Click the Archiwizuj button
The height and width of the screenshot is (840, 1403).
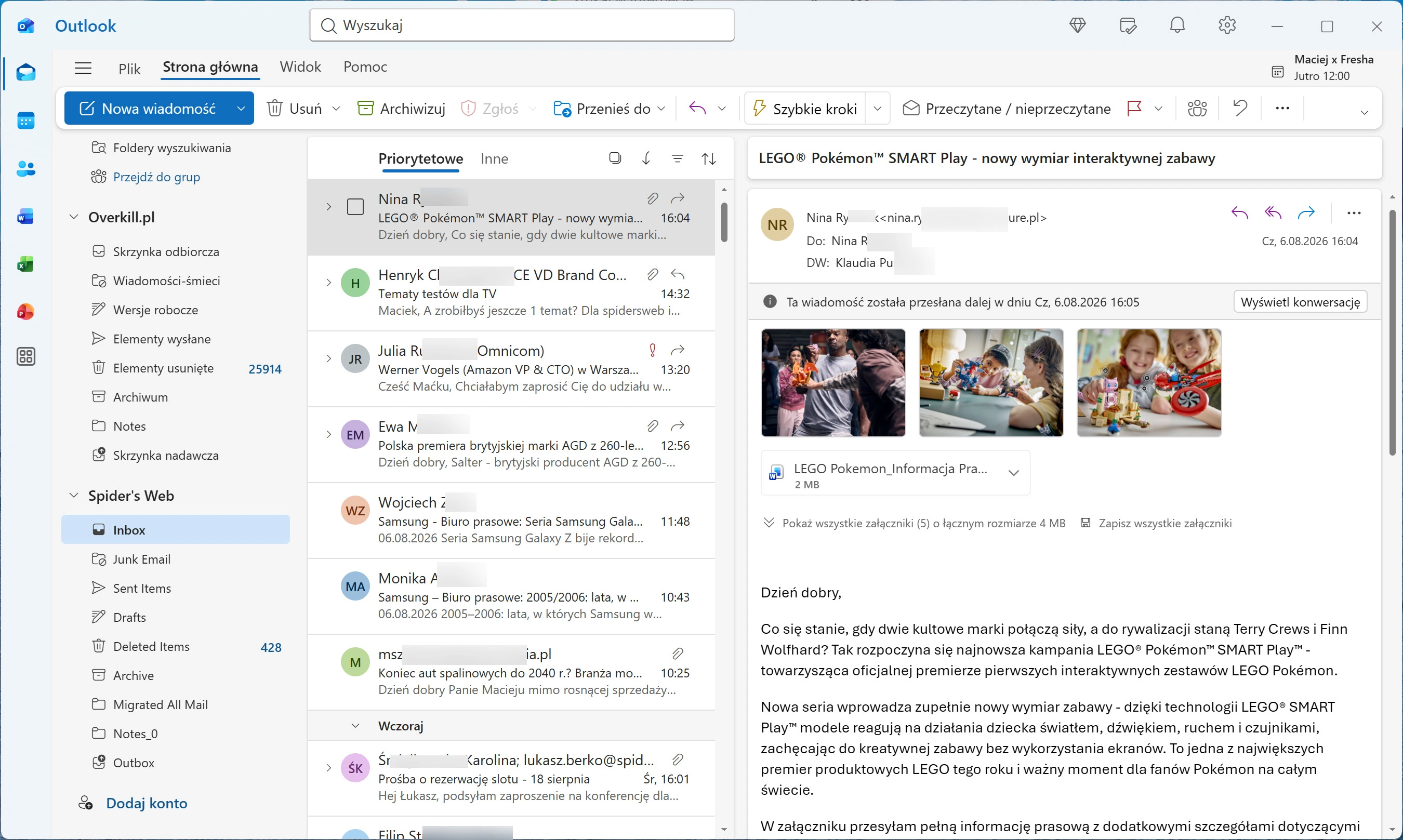point(402,108)
